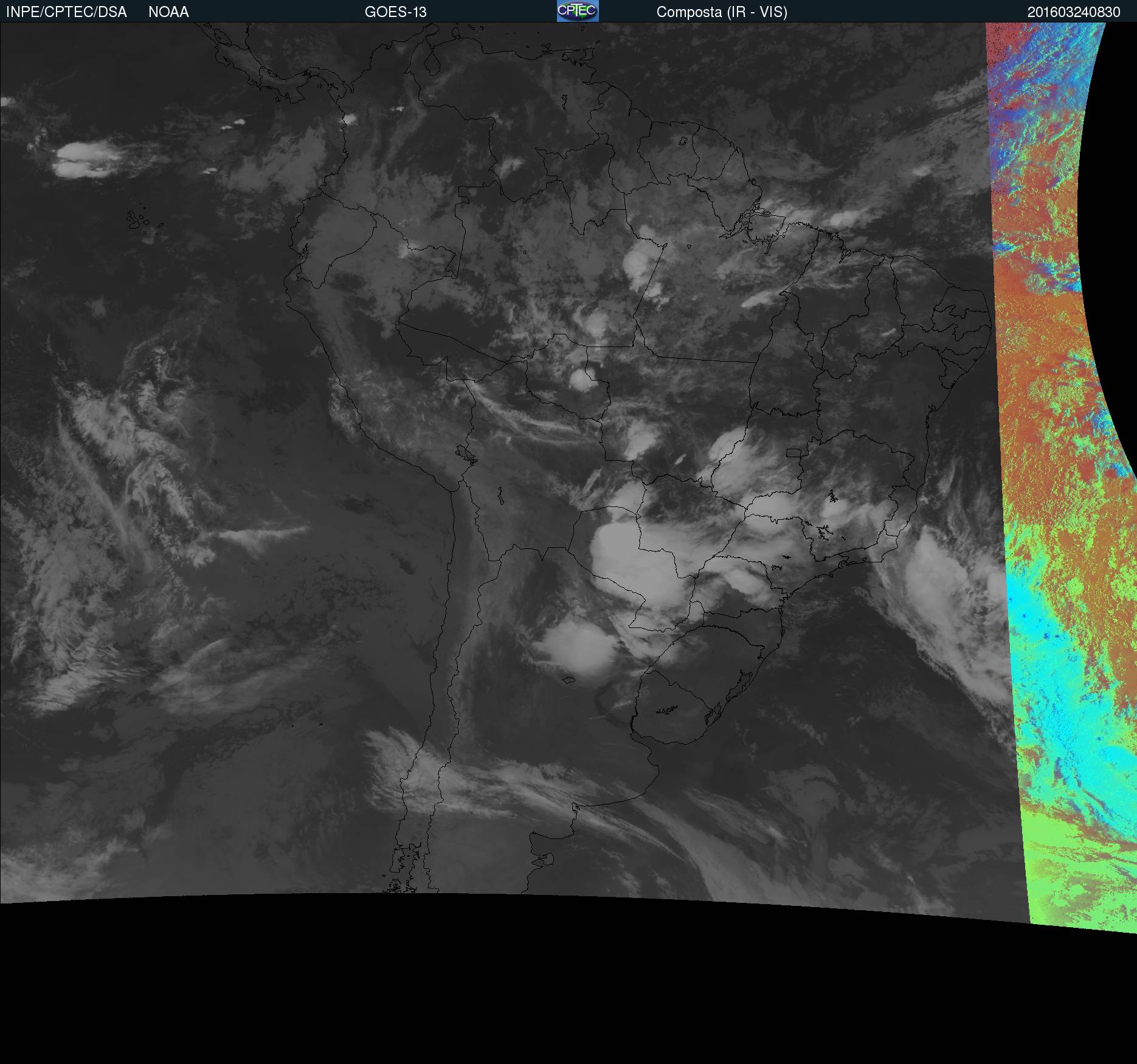Click the 201603240830 timestamp
Screen dimensions: 1137x1064
coord(1074,12)
